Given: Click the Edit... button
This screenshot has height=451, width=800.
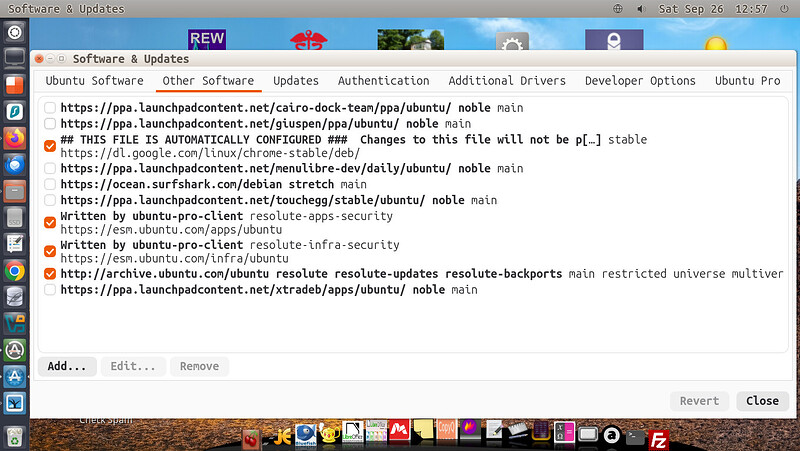Looking at the screenshot, I should pos(133,366).
